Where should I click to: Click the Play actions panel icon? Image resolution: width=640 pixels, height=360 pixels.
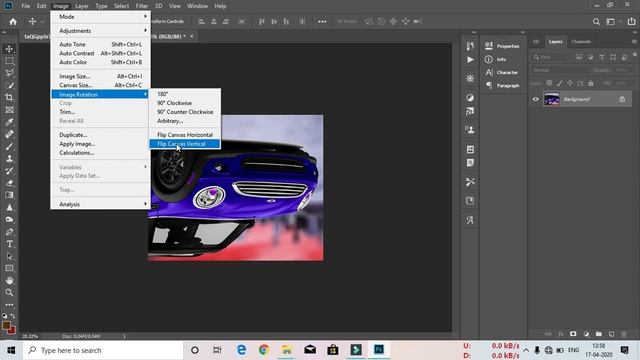coord(470,60)
